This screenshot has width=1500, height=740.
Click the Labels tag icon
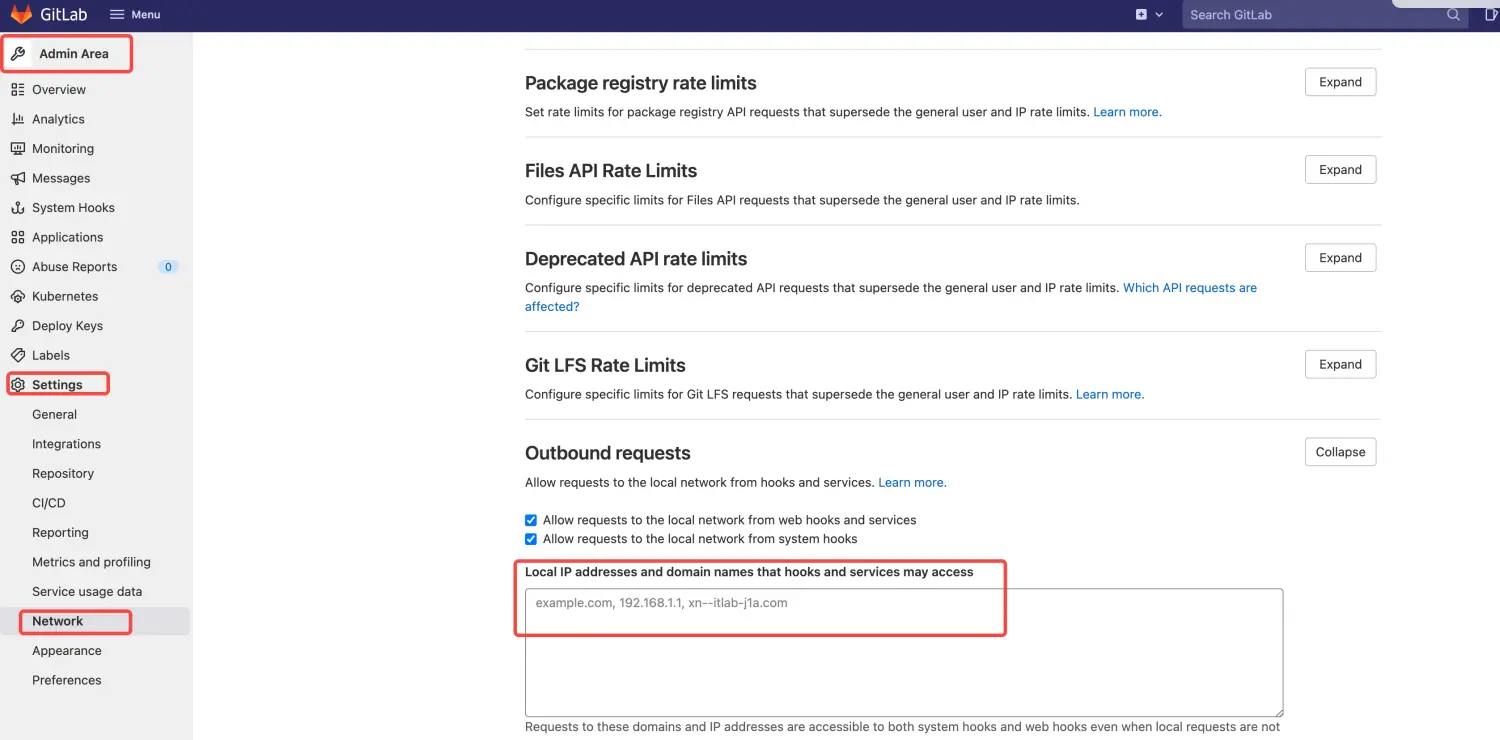[x=17, y=356]
